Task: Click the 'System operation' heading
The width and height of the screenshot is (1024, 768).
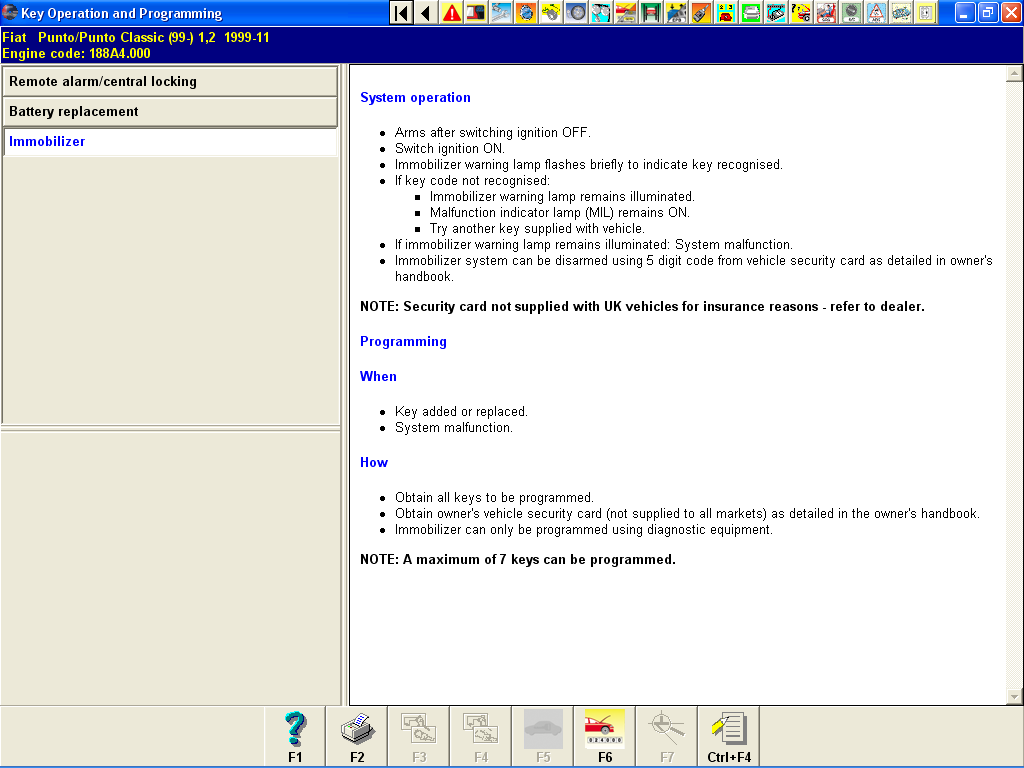Action: point(415,97)
